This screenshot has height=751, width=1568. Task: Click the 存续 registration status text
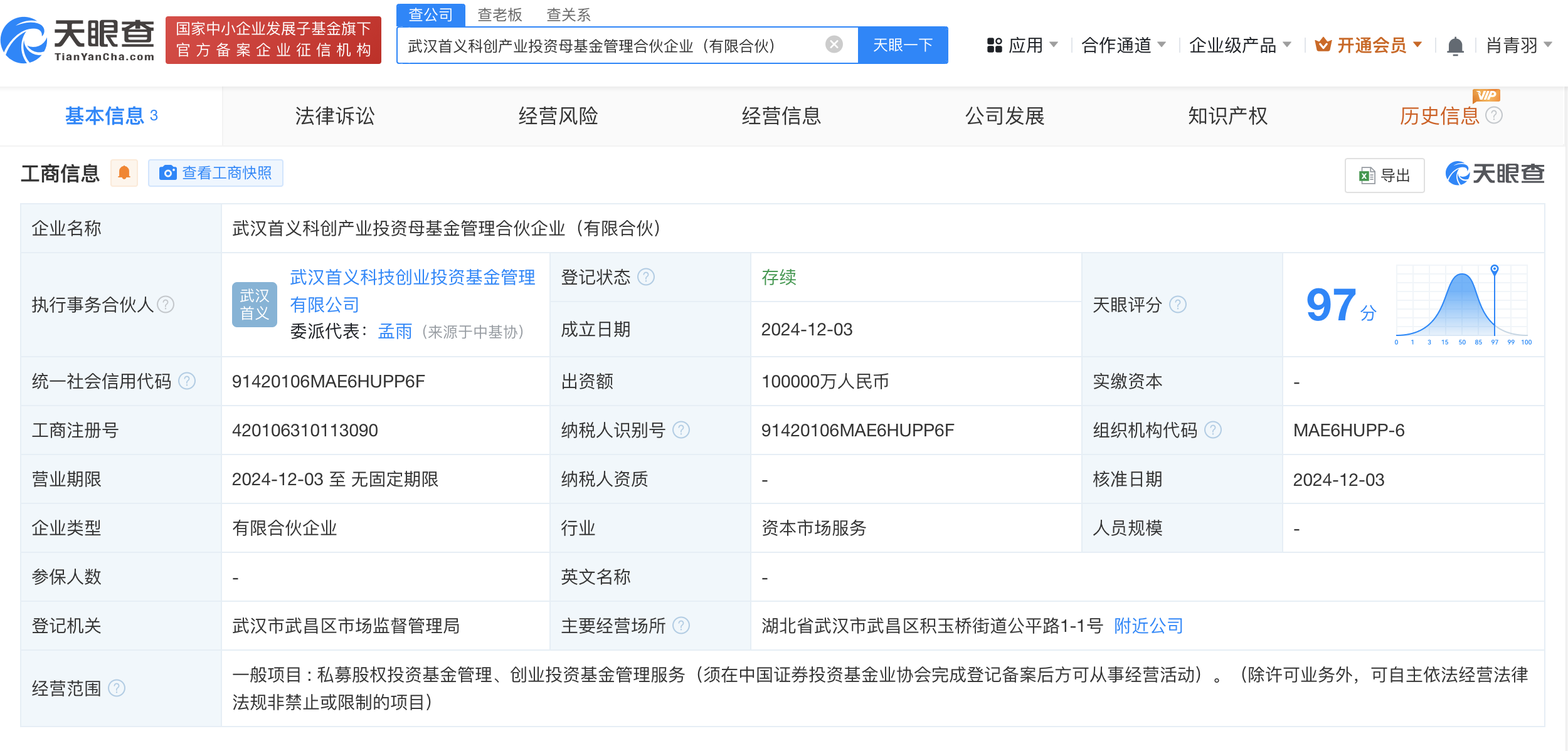[x=778, y=277]
